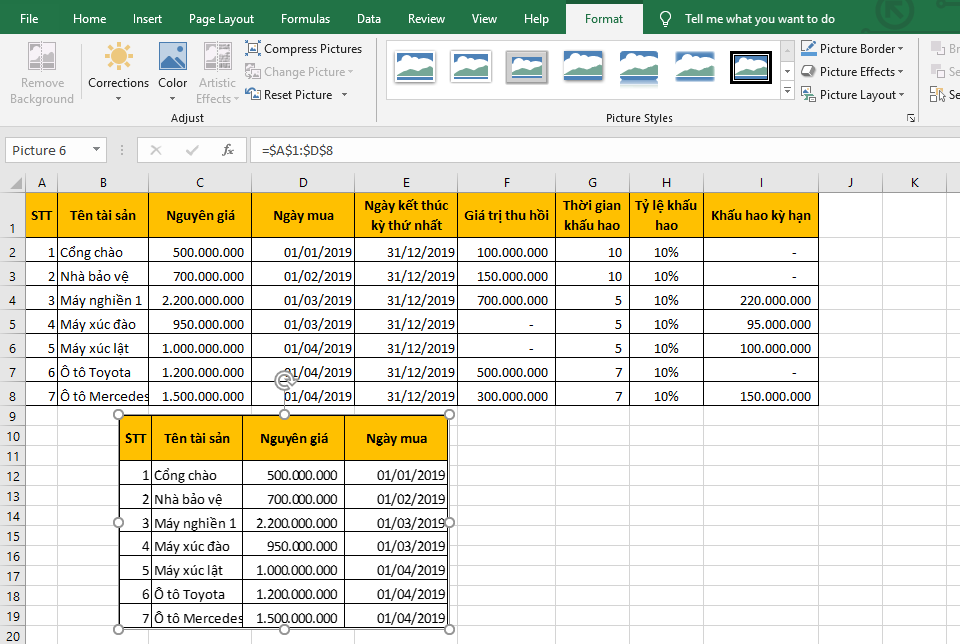Click the lightbulb Tell Me icon
Viewport: 960px width, 644px height.
tap(665, 19)
